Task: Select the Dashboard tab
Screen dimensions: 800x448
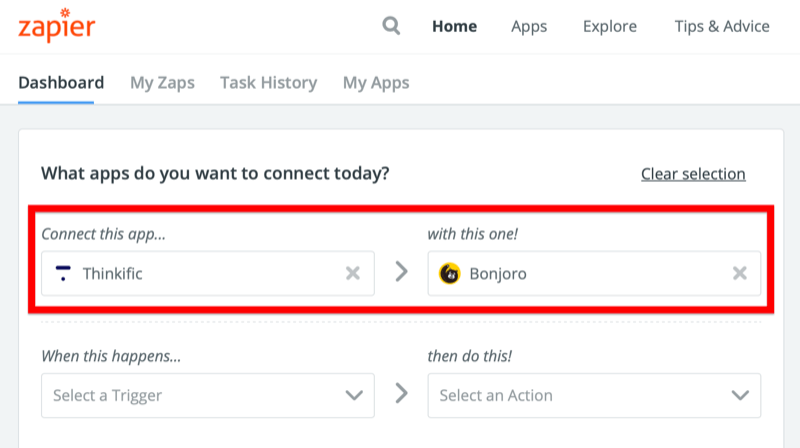Action: point(61,83)
